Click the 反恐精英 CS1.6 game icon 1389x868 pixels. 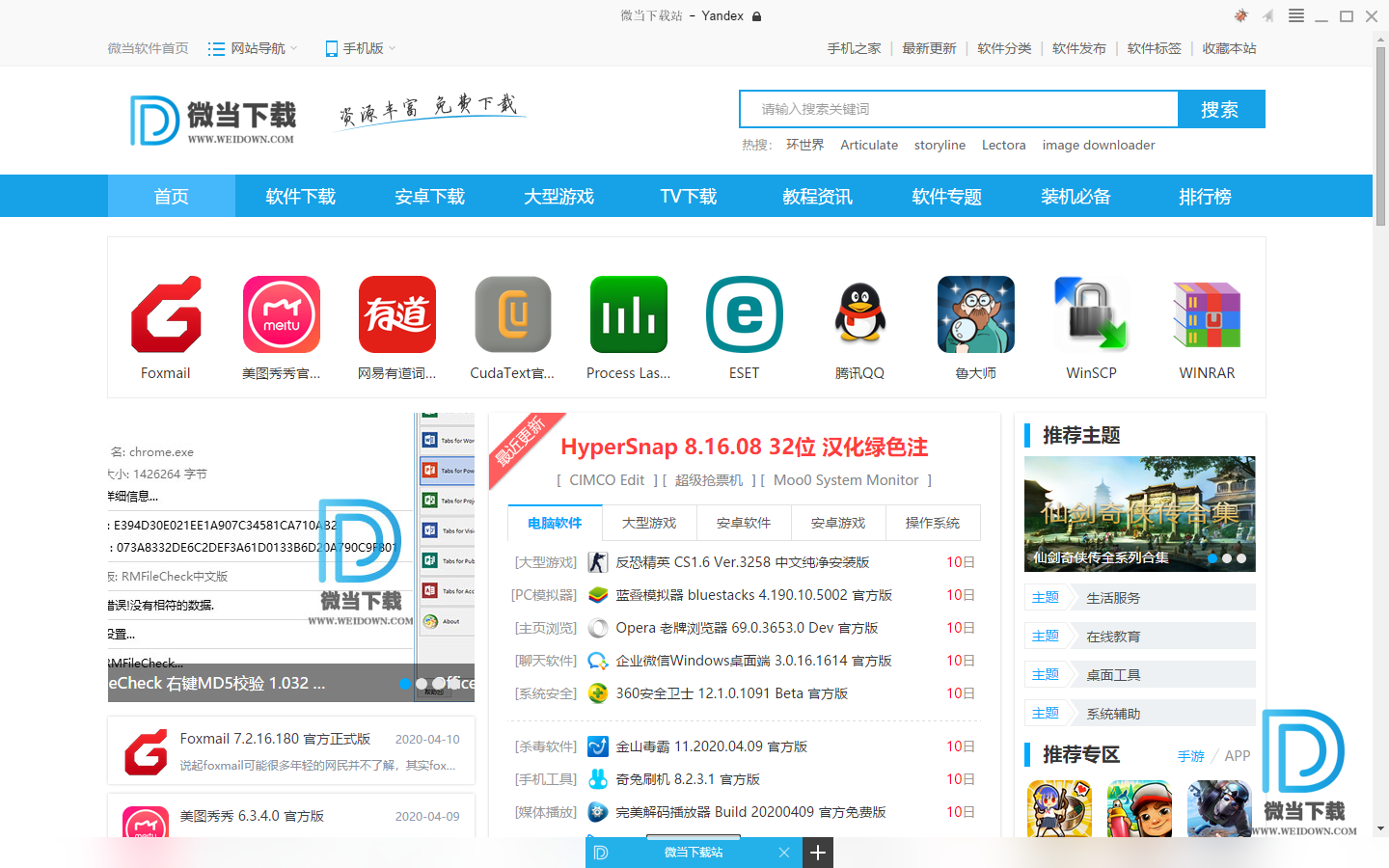pyautogui.click(x=598, y=562)
